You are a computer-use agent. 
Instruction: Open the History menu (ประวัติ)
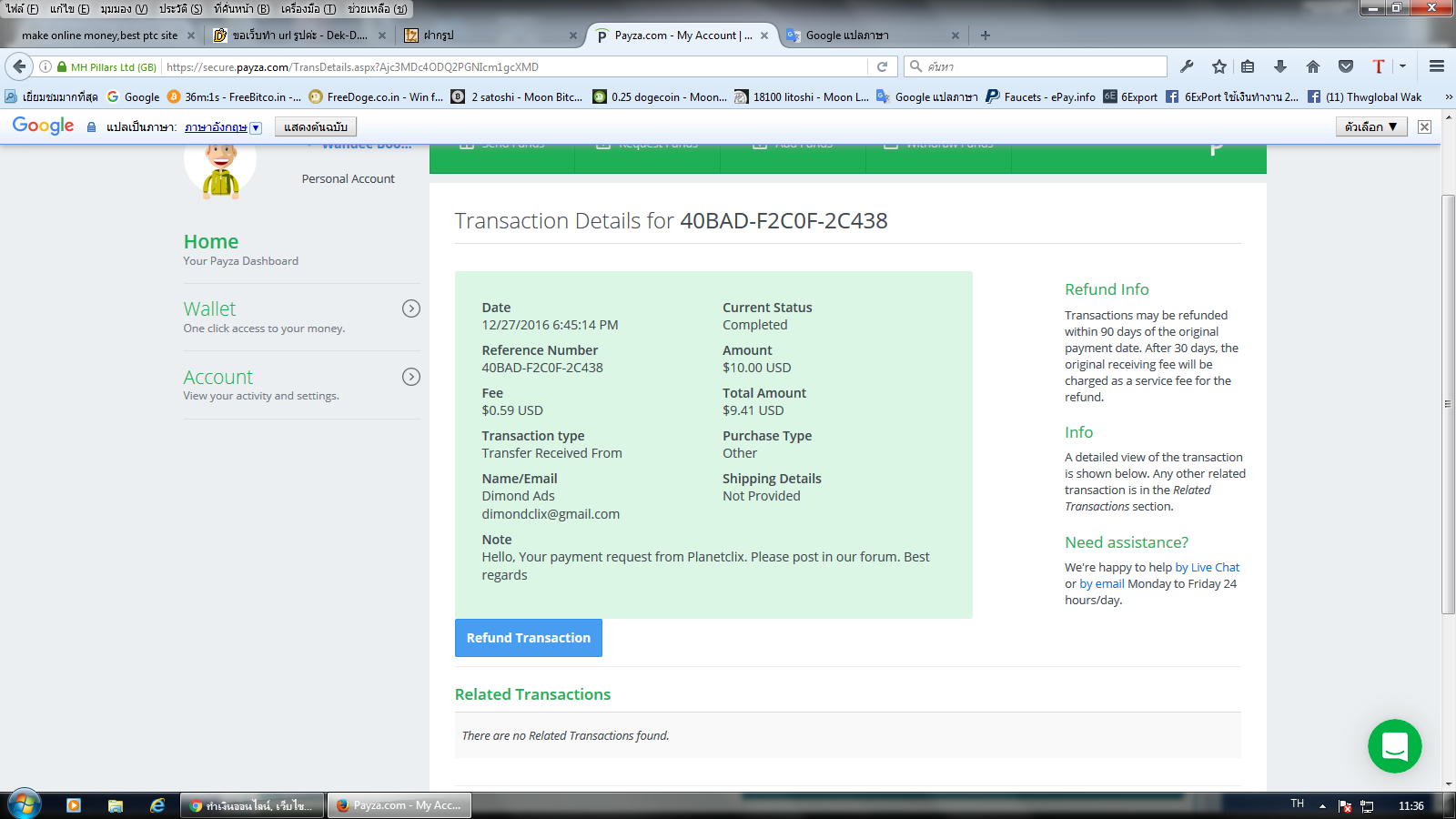coord(180,9)
